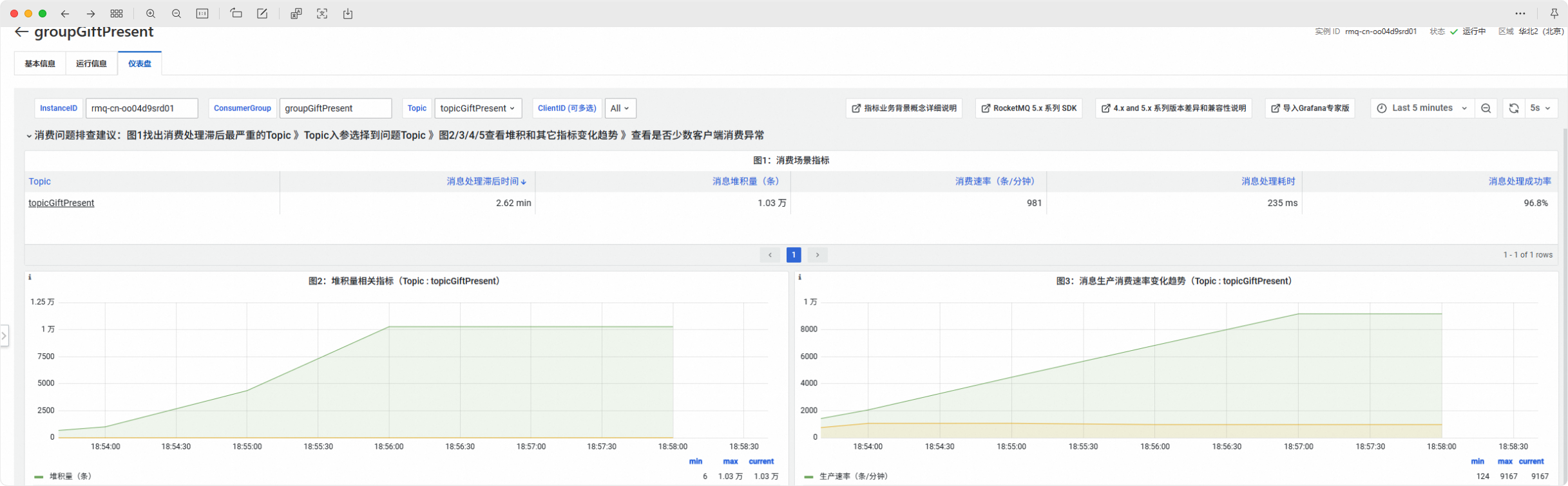The height and width of the screenshot is (486, 1568).
Task: Open 图1：消费场景指标 panel title menu
Action: click(x=791, y=160)
